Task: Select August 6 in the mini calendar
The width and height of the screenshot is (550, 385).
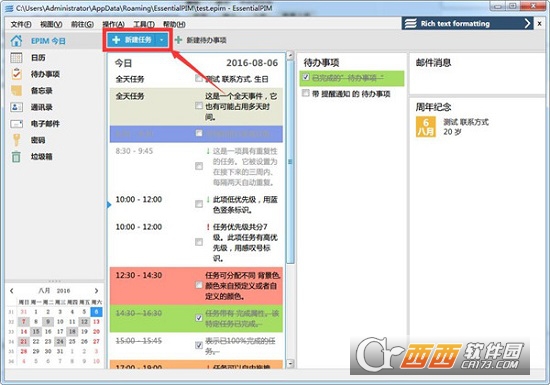Action: coord(96,312)
